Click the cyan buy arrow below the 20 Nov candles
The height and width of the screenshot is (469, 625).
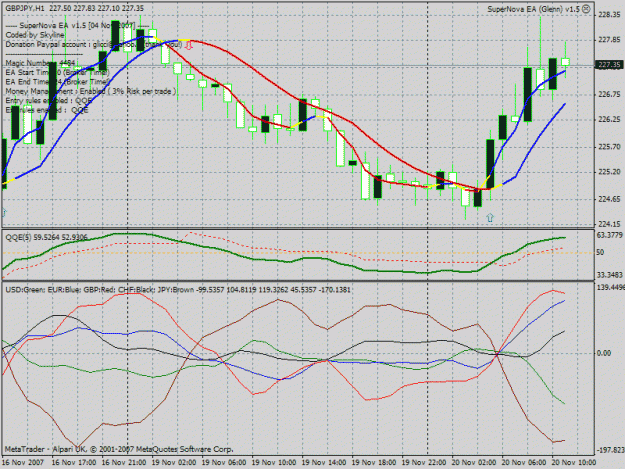(490, 218)
